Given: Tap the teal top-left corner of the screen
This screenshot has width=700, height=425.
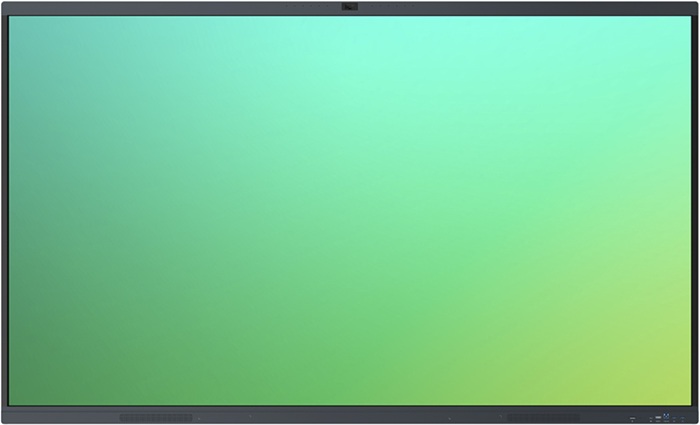Looking at the screenshot, I should [25, 30].
